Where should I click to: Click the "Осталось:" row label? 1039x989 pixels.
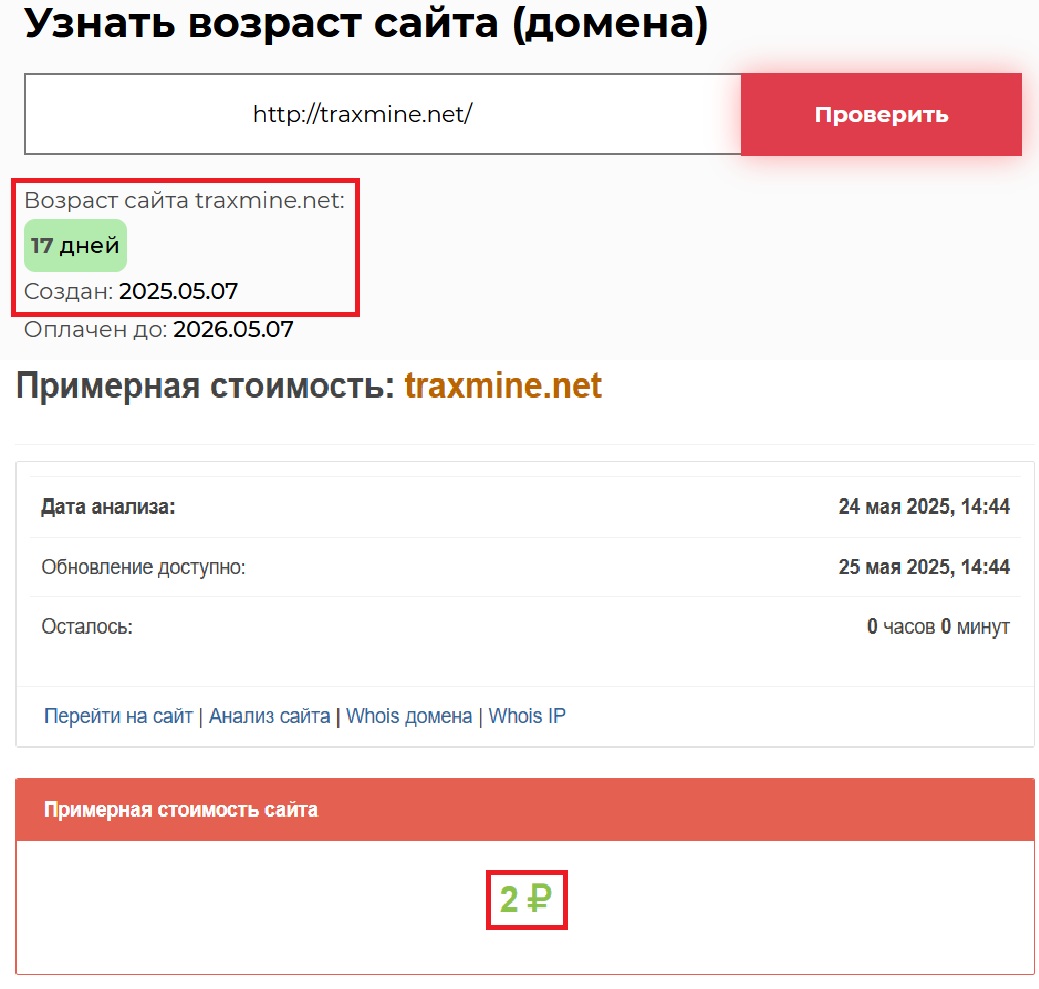click(x=87, y=627)
